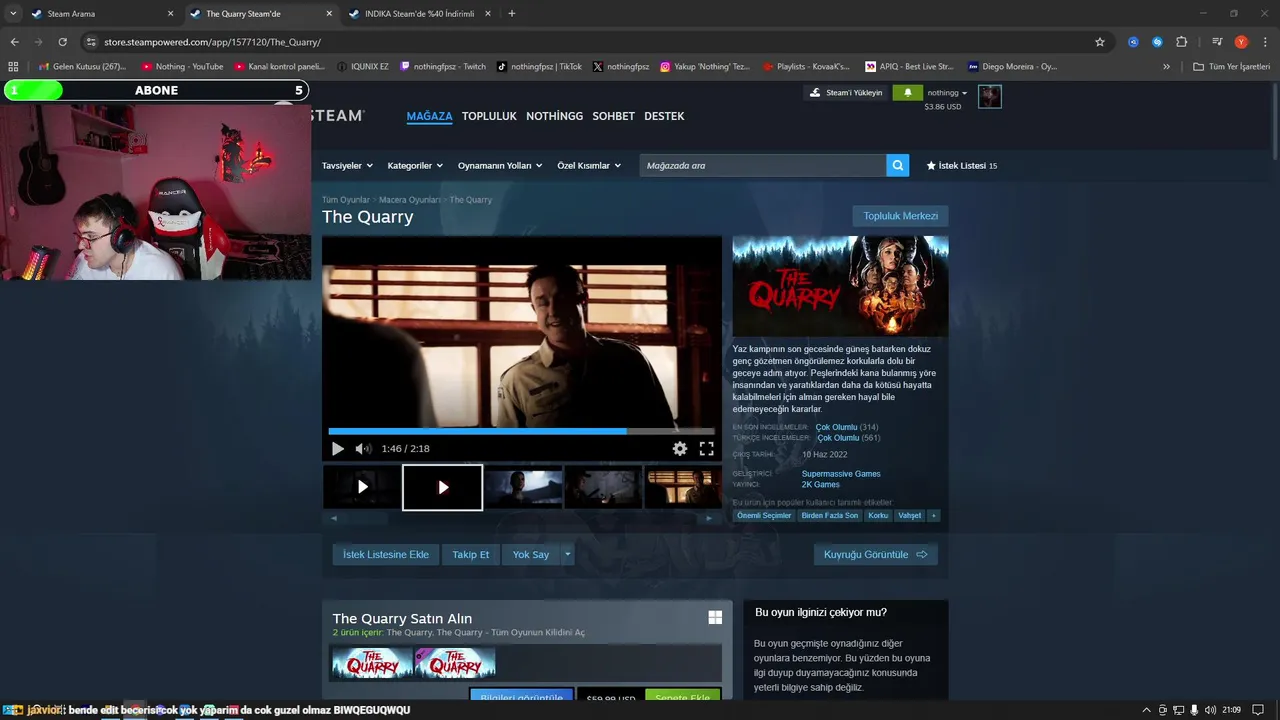Open TOPLULUK menu
The height and width of the screenshot is (720, 1280).
click(x=489, y=116)
